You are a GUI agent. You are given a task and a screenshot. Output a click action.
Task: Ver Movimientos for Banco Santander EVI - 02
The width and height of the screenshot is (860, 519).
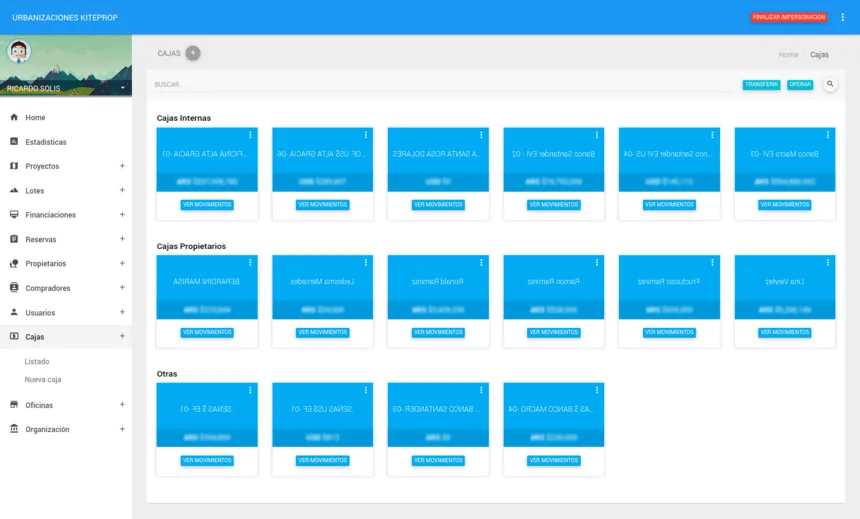[x=553, y=205]
